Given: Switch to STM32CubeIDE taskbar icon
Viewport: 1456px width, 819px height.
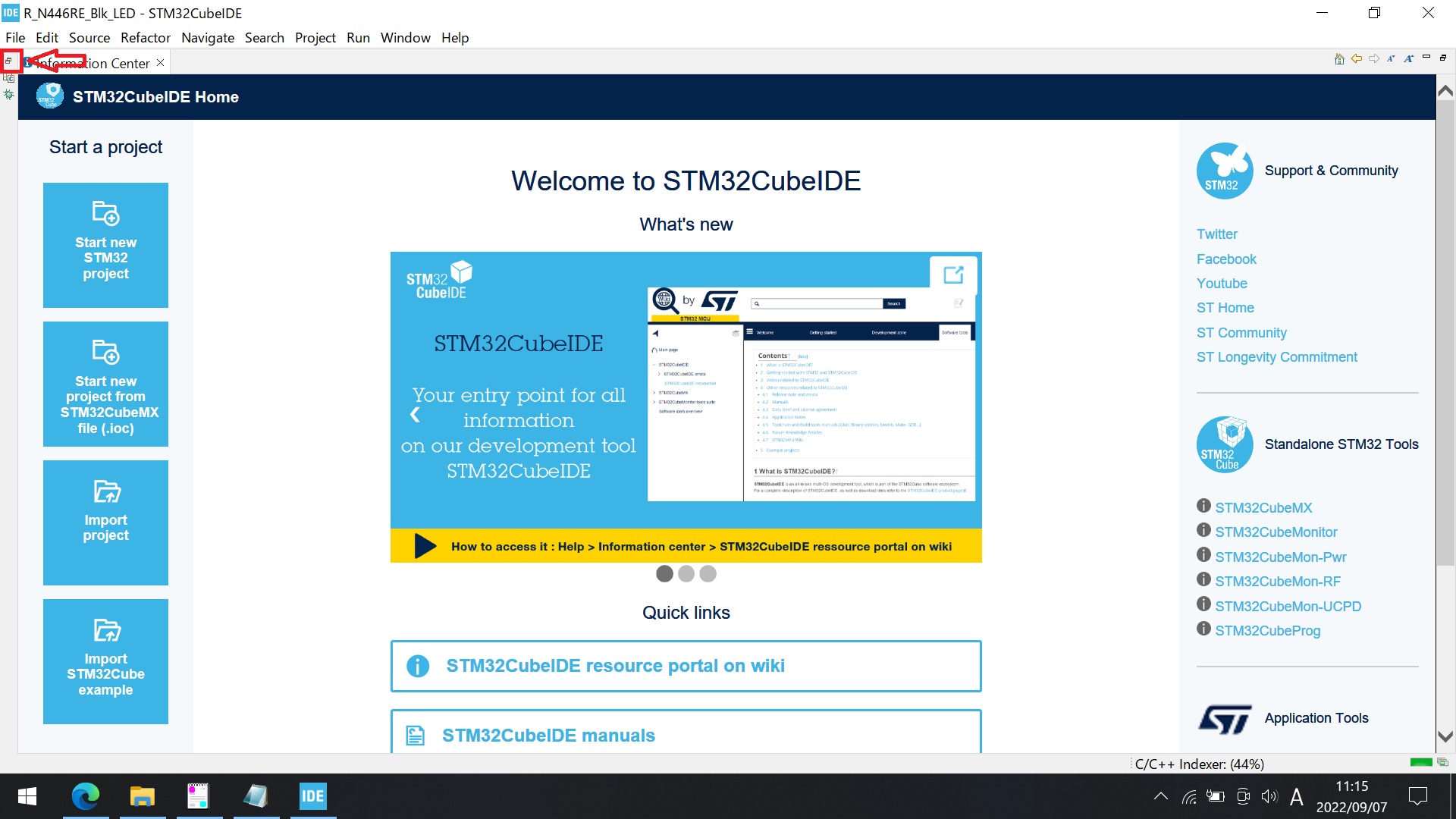Looking at the screenshot, I should [312, 796].
